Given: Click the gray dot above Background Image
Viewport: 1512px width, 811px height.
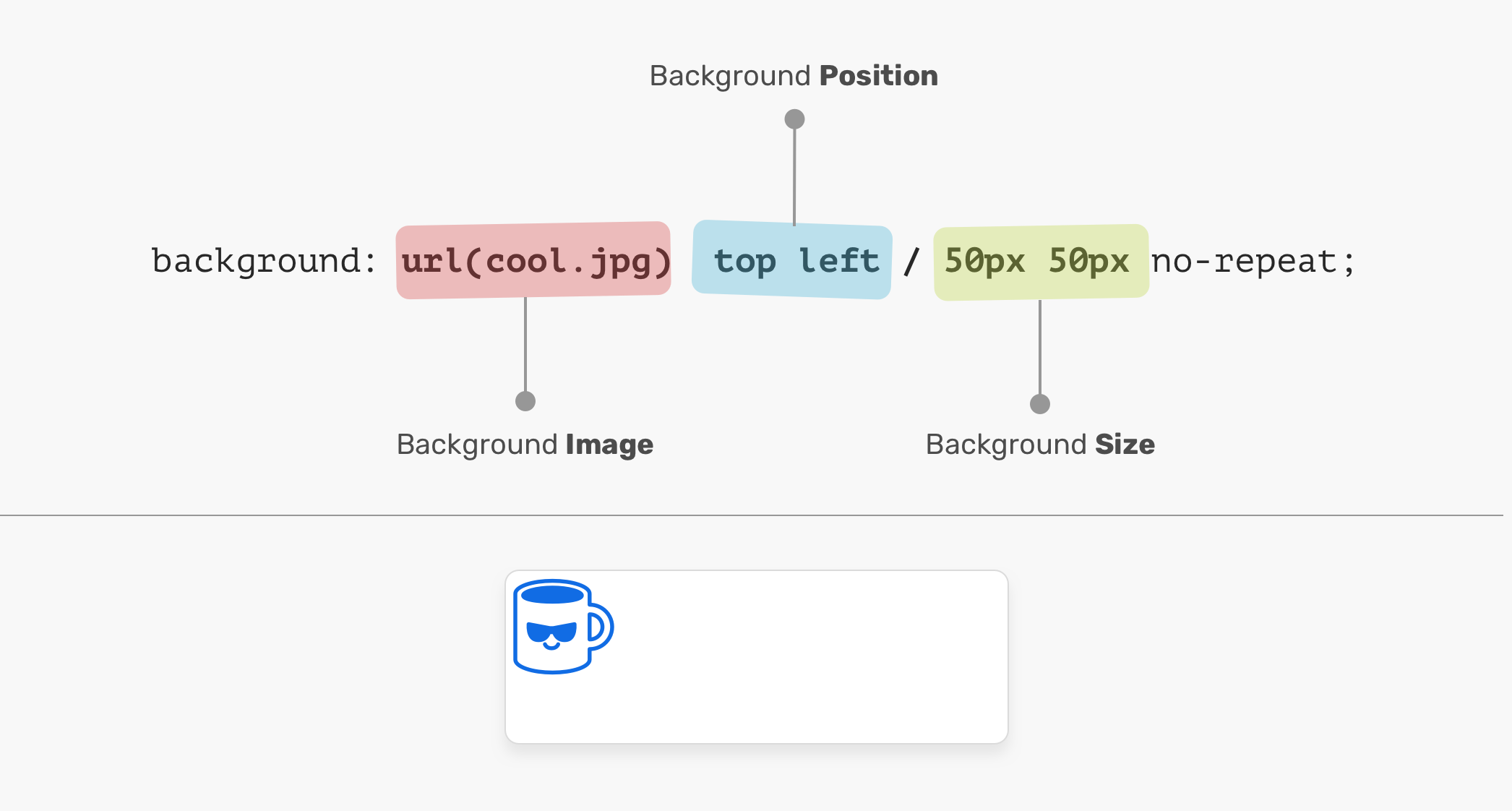Looking at the screenshot, I should pos(525,400).
